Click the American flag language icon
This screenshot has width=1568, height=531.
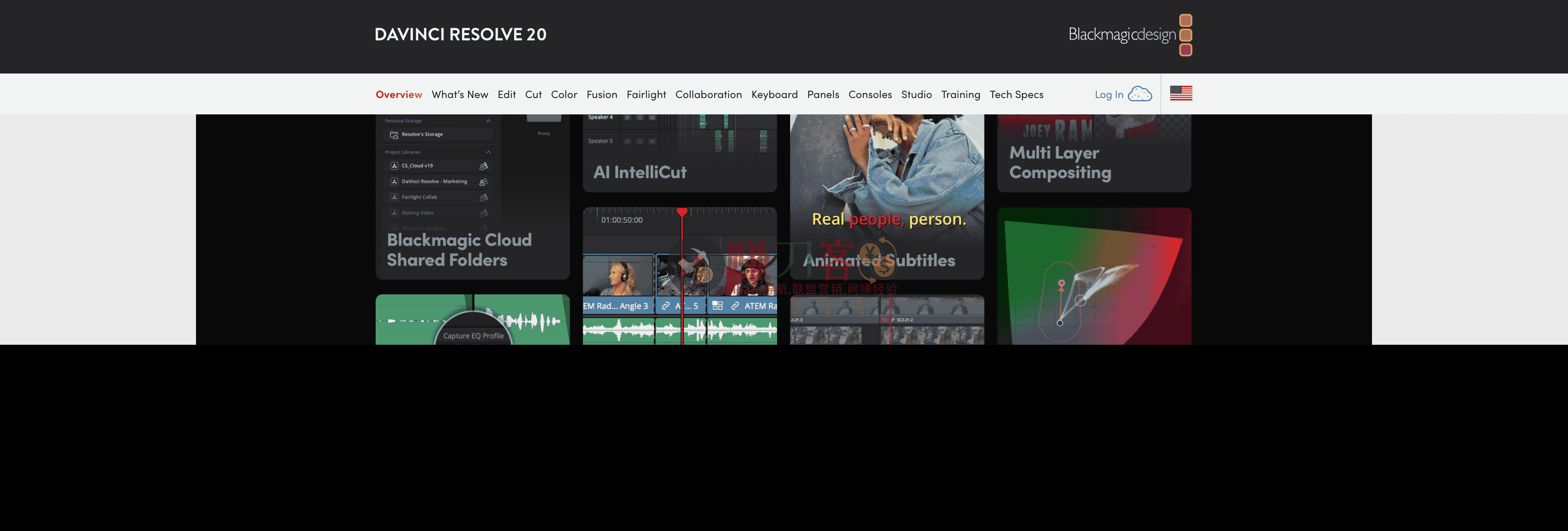[1181, 93]
